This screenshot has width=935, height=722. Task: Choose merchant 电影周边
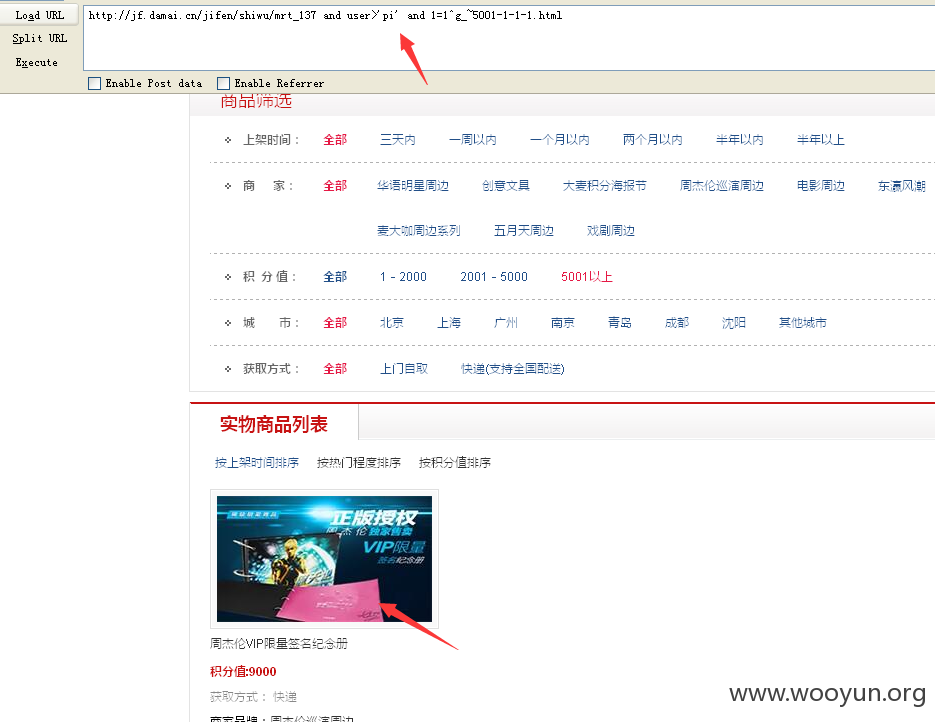[x=821, y=185]
